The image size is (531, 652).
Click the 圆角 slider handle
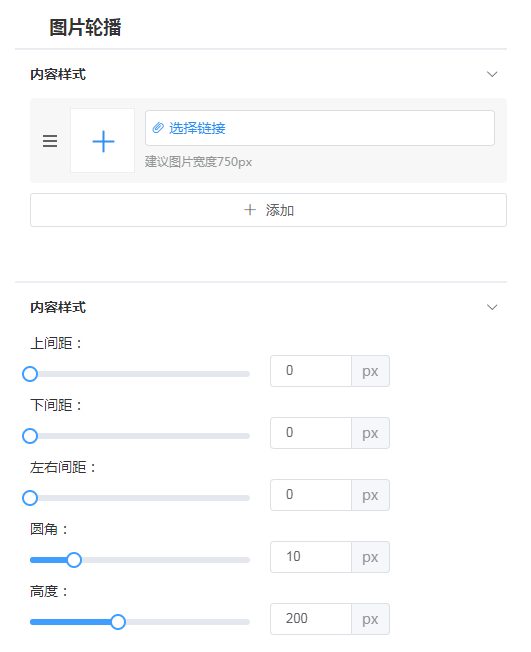point(74,560)
